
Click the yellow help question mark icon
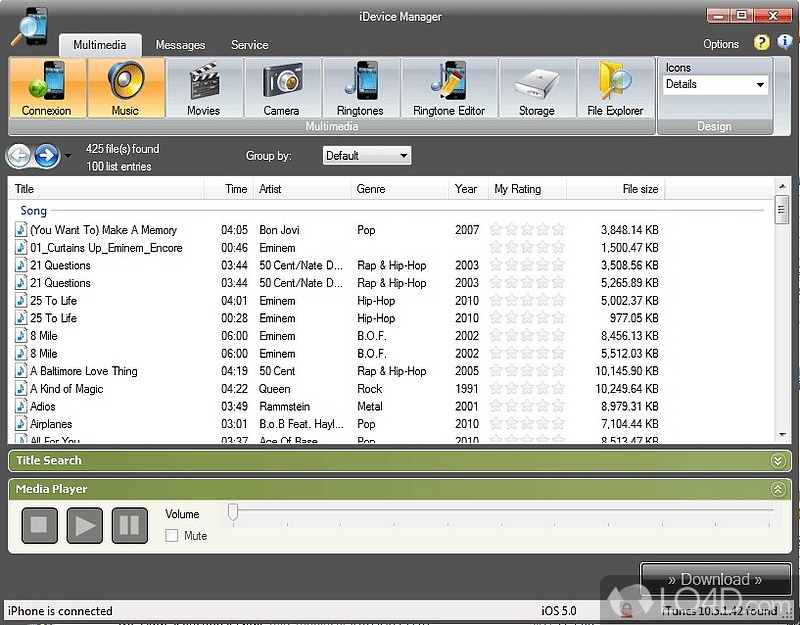(x=762, y=43)
